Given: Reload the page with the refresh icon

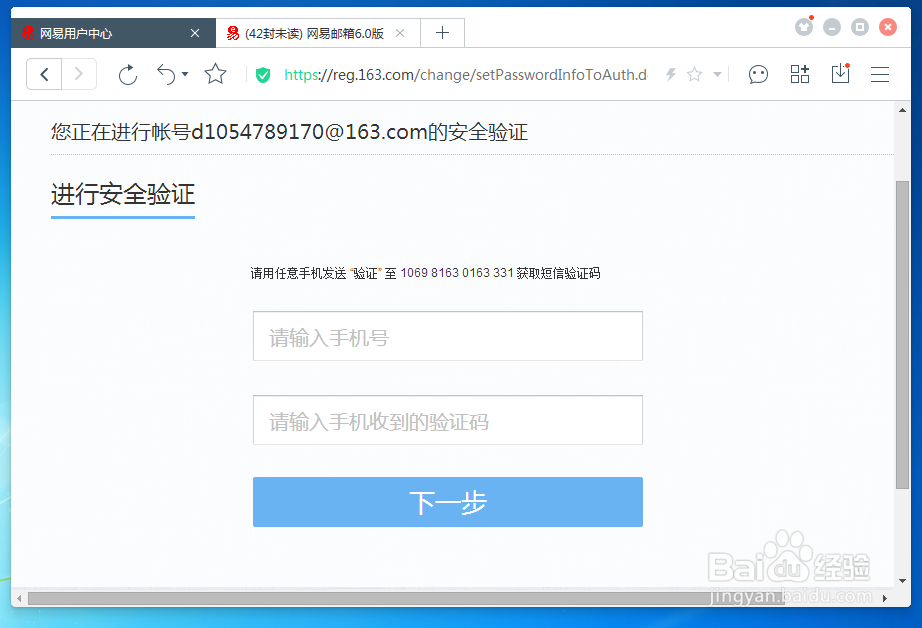Looking at the screenshot, I should 128,75.
